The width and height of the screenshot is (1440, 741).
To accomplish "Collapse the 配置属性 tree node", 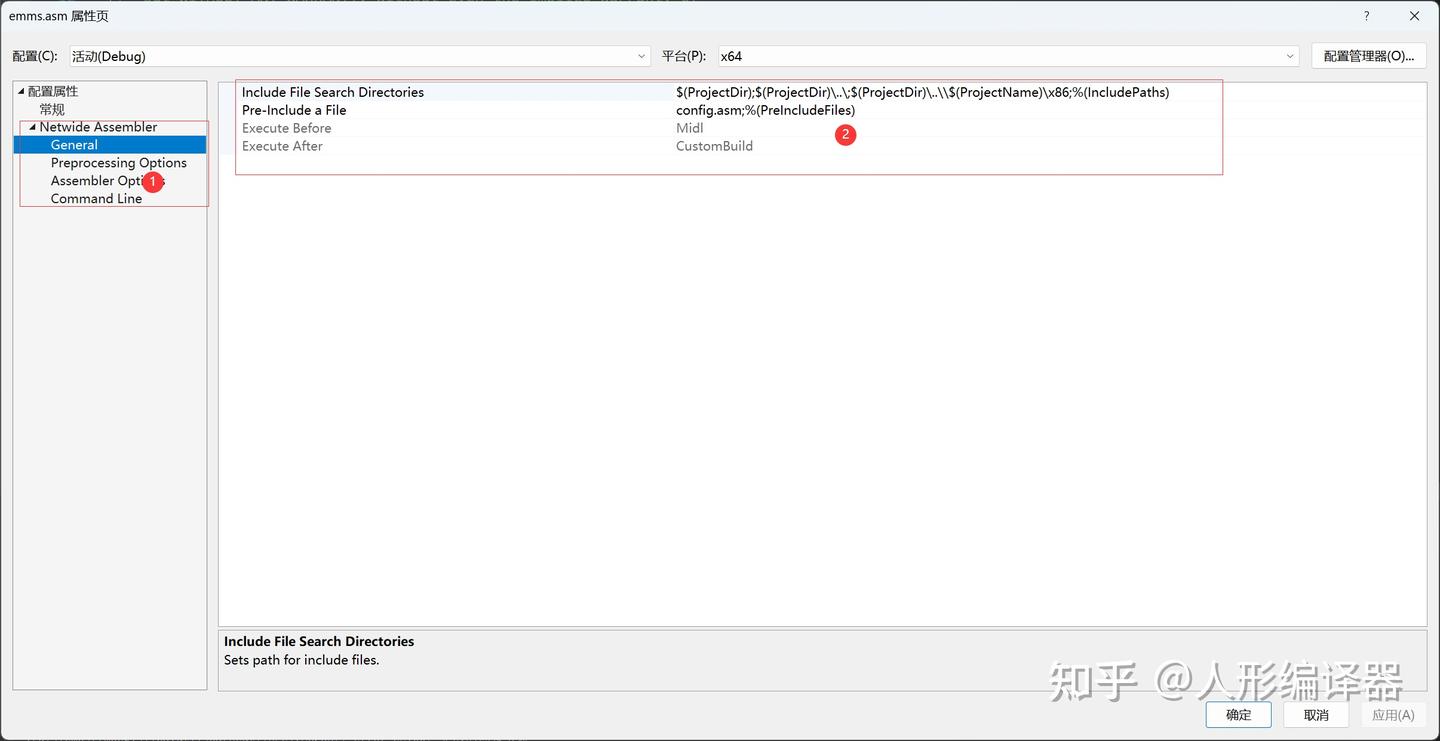I will (x=21, y=90).
